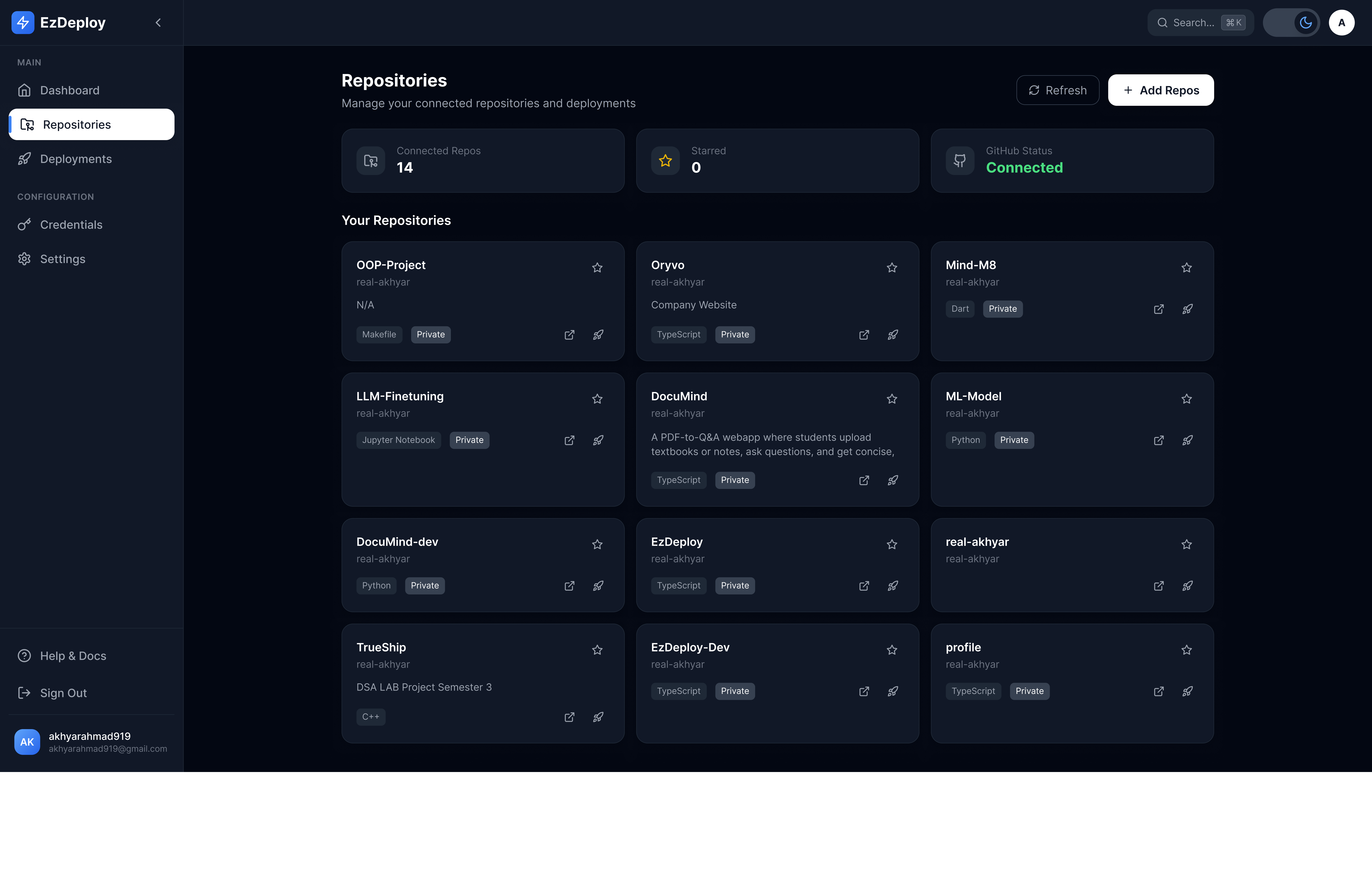The image size is (1372, 889).
Task: Deploy TrueShip using its rocket icon
Action: tap(598, 717)
